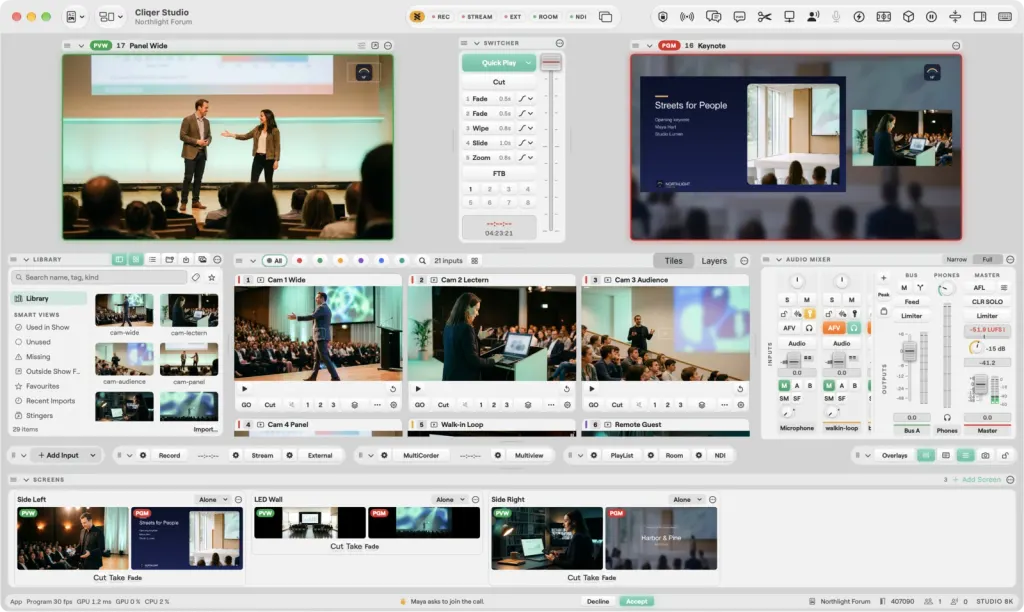Toggle STREAM in the top status pill
Viewport: 1024px width, 612px height.
point(477,17)
